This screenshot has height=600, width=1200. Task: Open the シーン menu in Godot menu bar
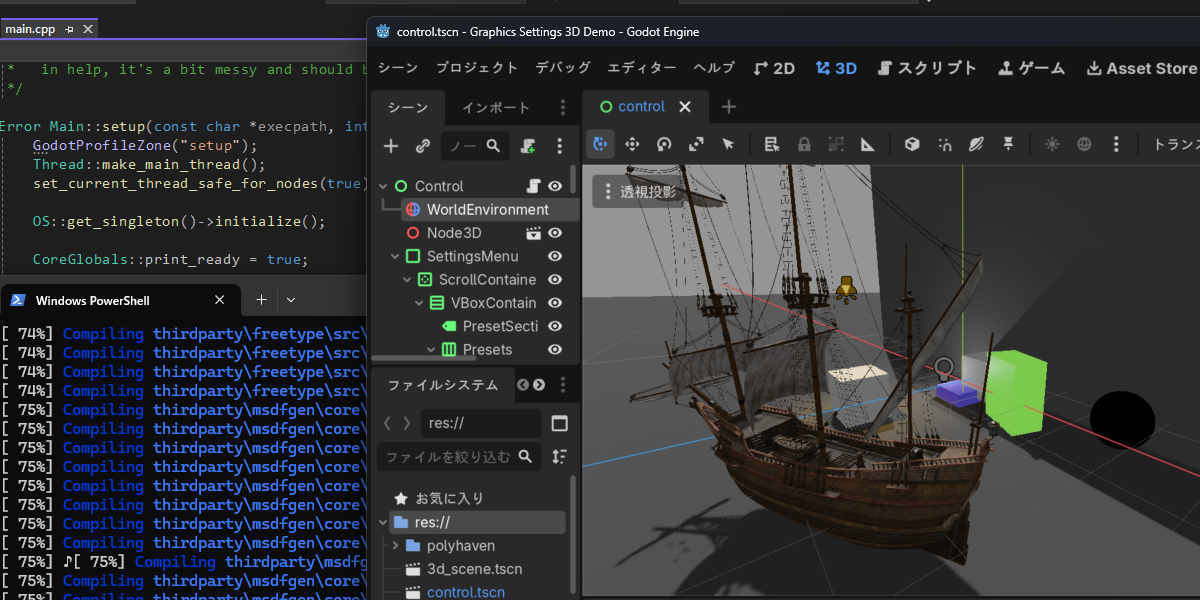398,68
